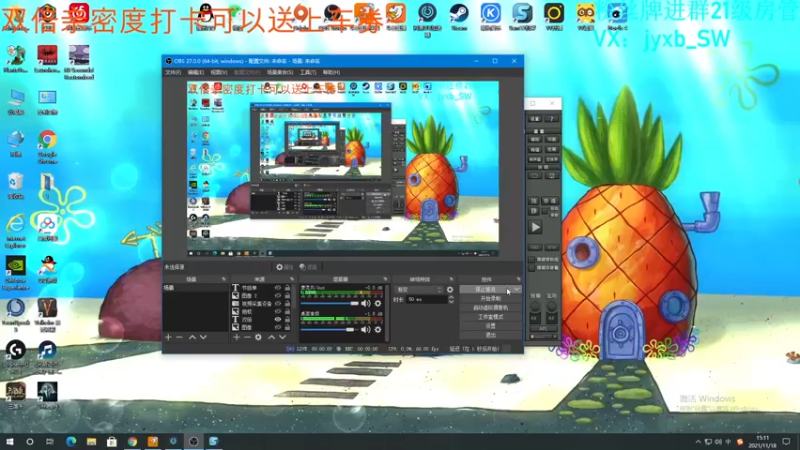Viewport: 800px width, 450px height.
Task: Open Google Chrome desktop icon
Action: coord(47,146)
